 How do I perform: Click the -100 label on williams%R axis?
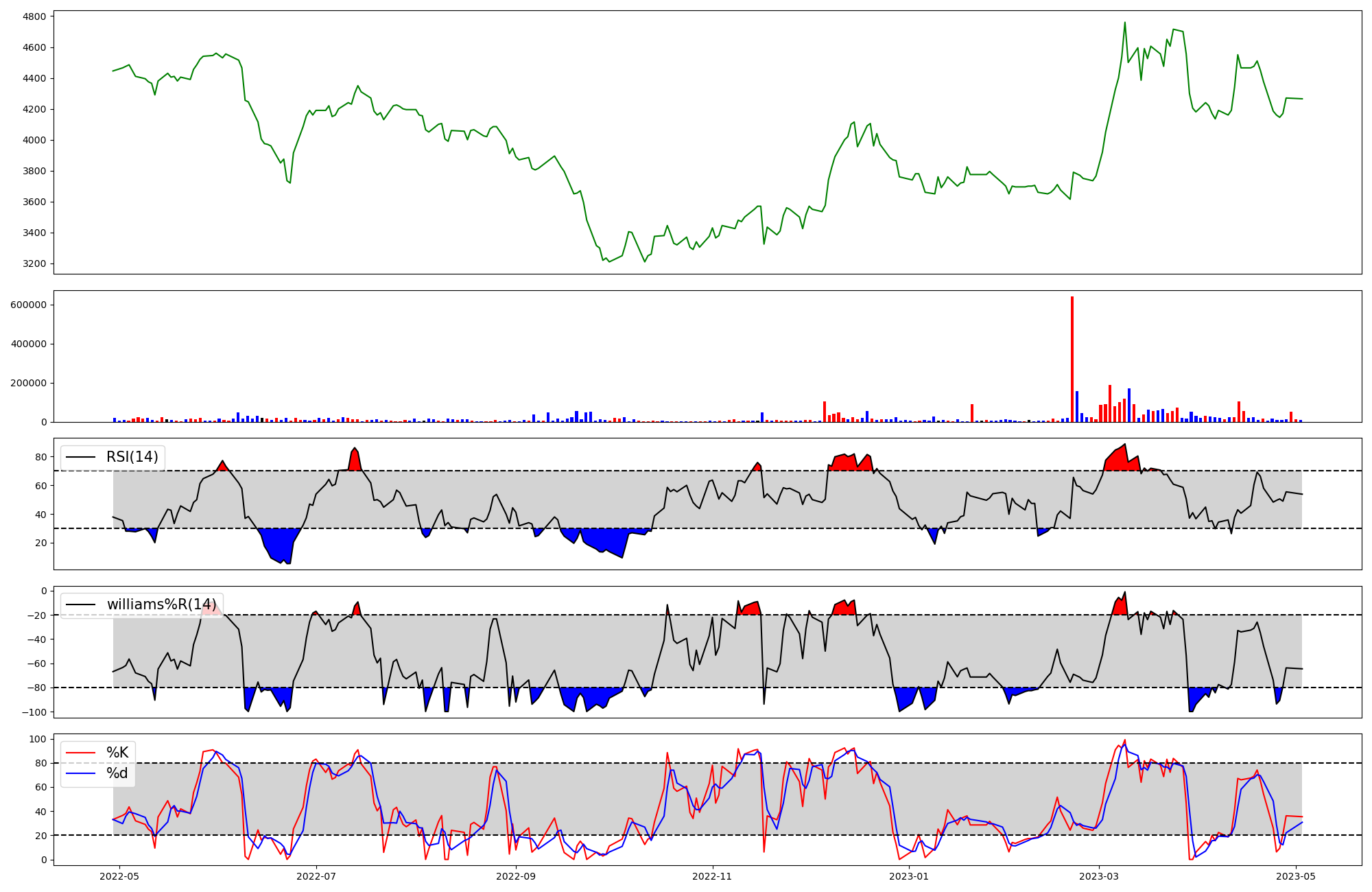tap(34, 712)
